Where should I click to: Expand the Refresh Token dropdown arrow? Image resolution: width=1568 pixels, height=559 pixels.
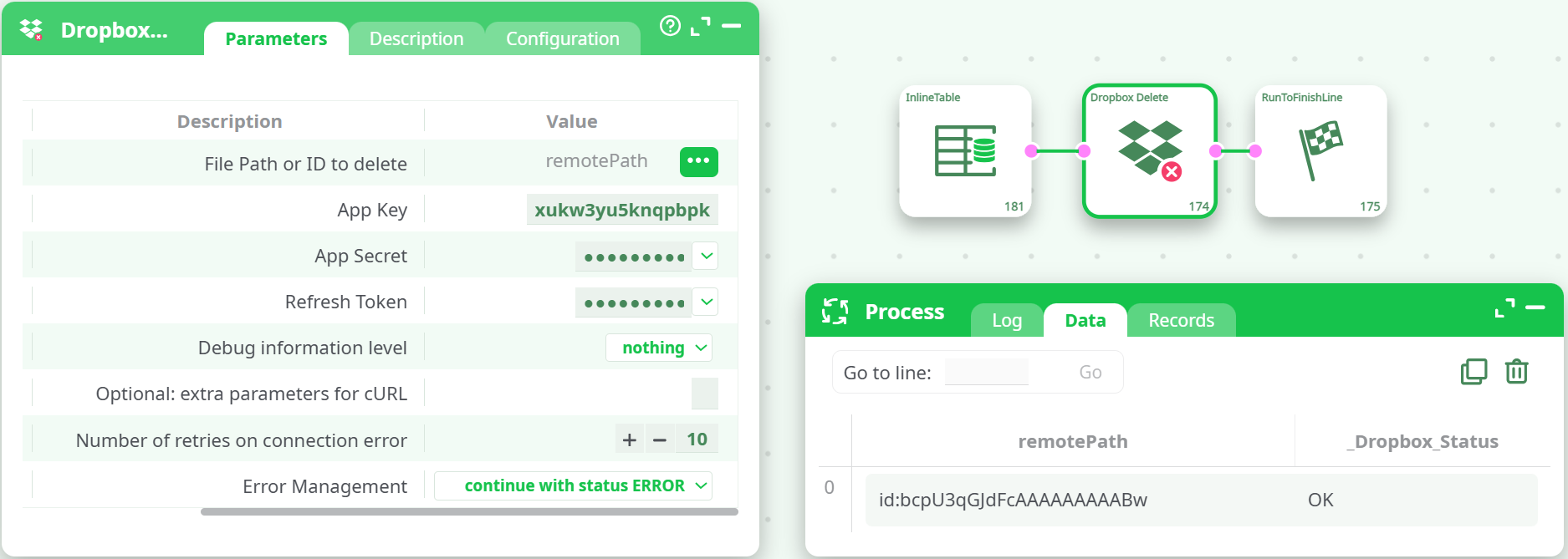pos(707,302)
